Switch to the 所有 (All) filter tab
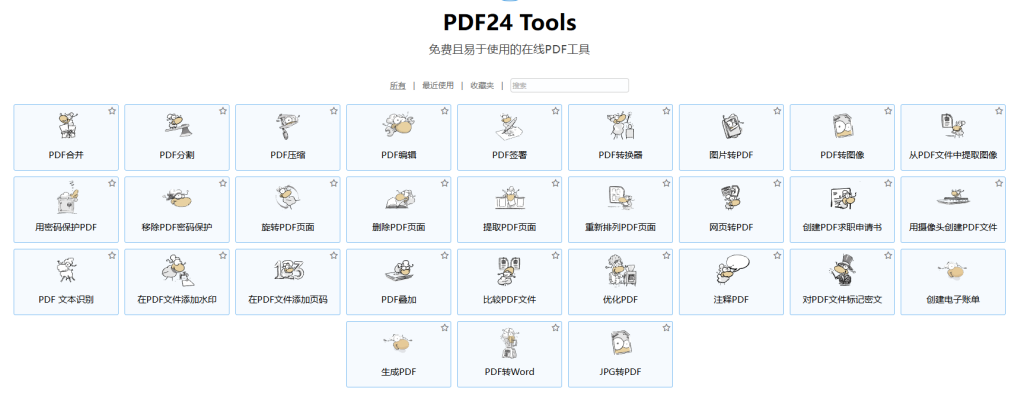 coord(397,86)
